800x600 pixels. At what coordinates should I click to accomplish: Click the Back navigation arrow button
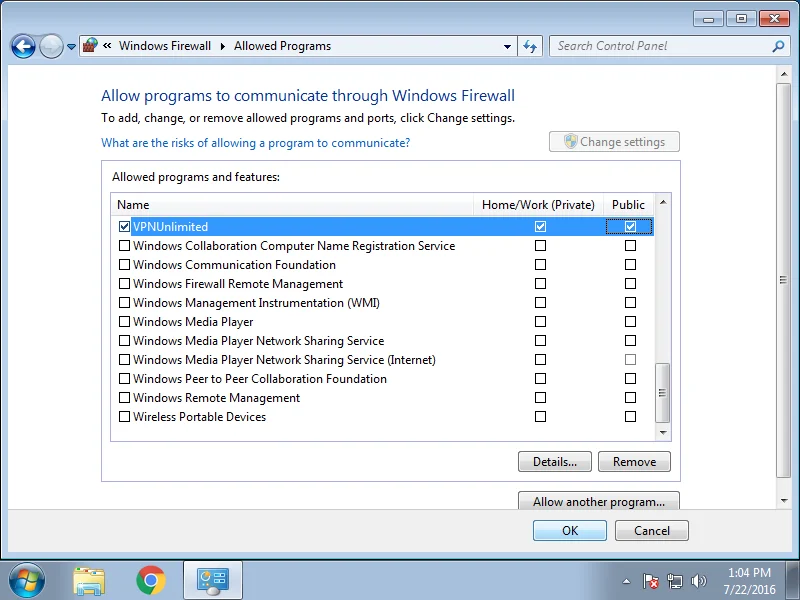(23, 46)
